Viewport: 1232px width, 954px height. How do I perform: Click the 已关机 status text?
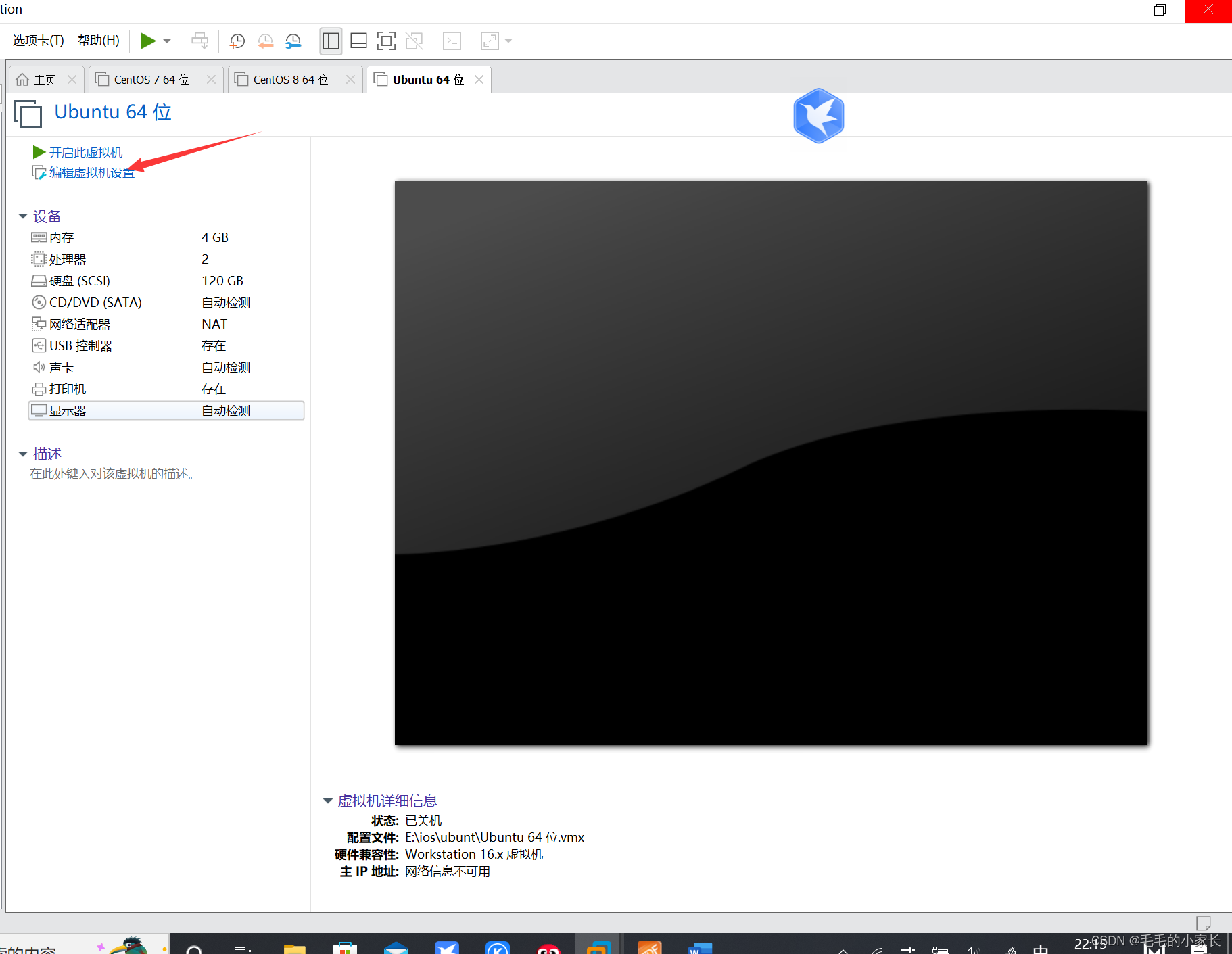tap(423, 820)
